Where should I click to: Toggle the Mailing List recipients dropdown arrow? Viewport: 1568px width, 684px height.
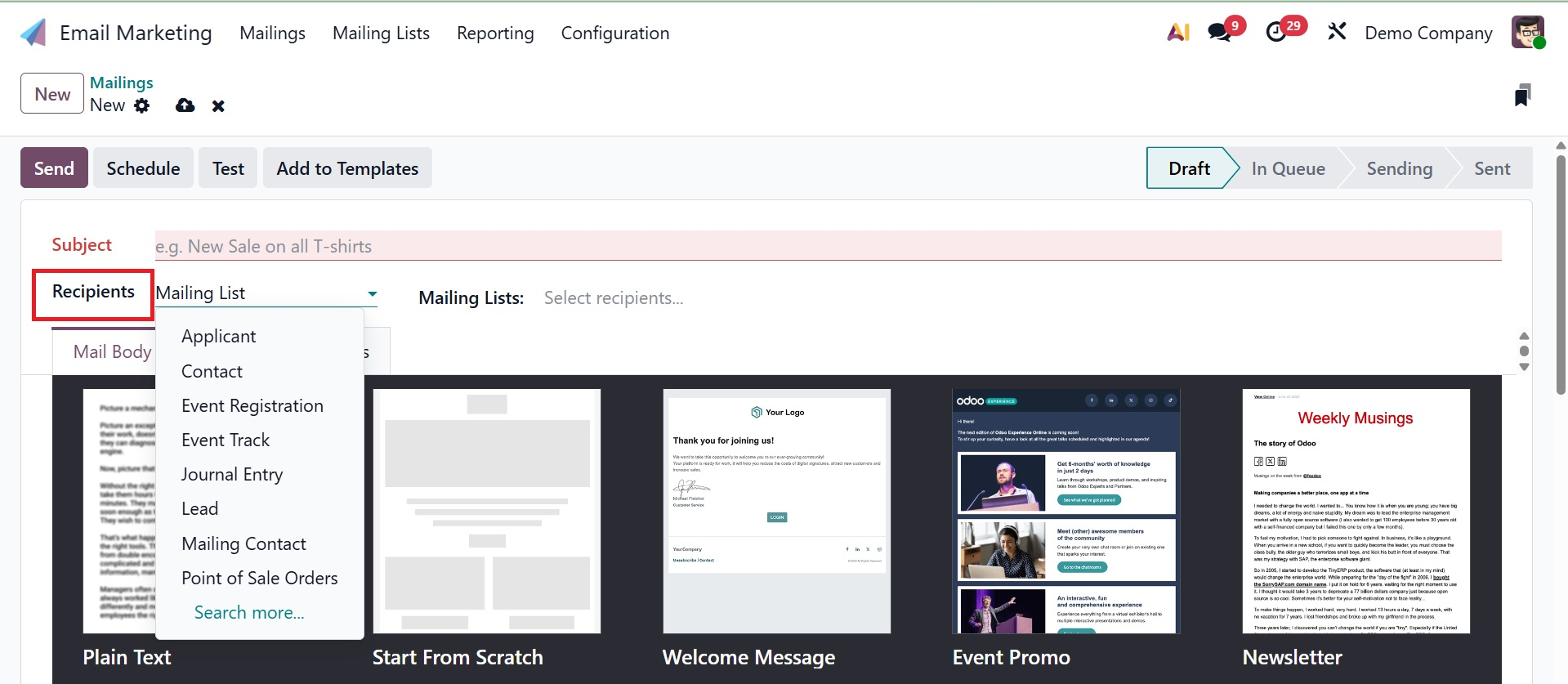(372, 293)
